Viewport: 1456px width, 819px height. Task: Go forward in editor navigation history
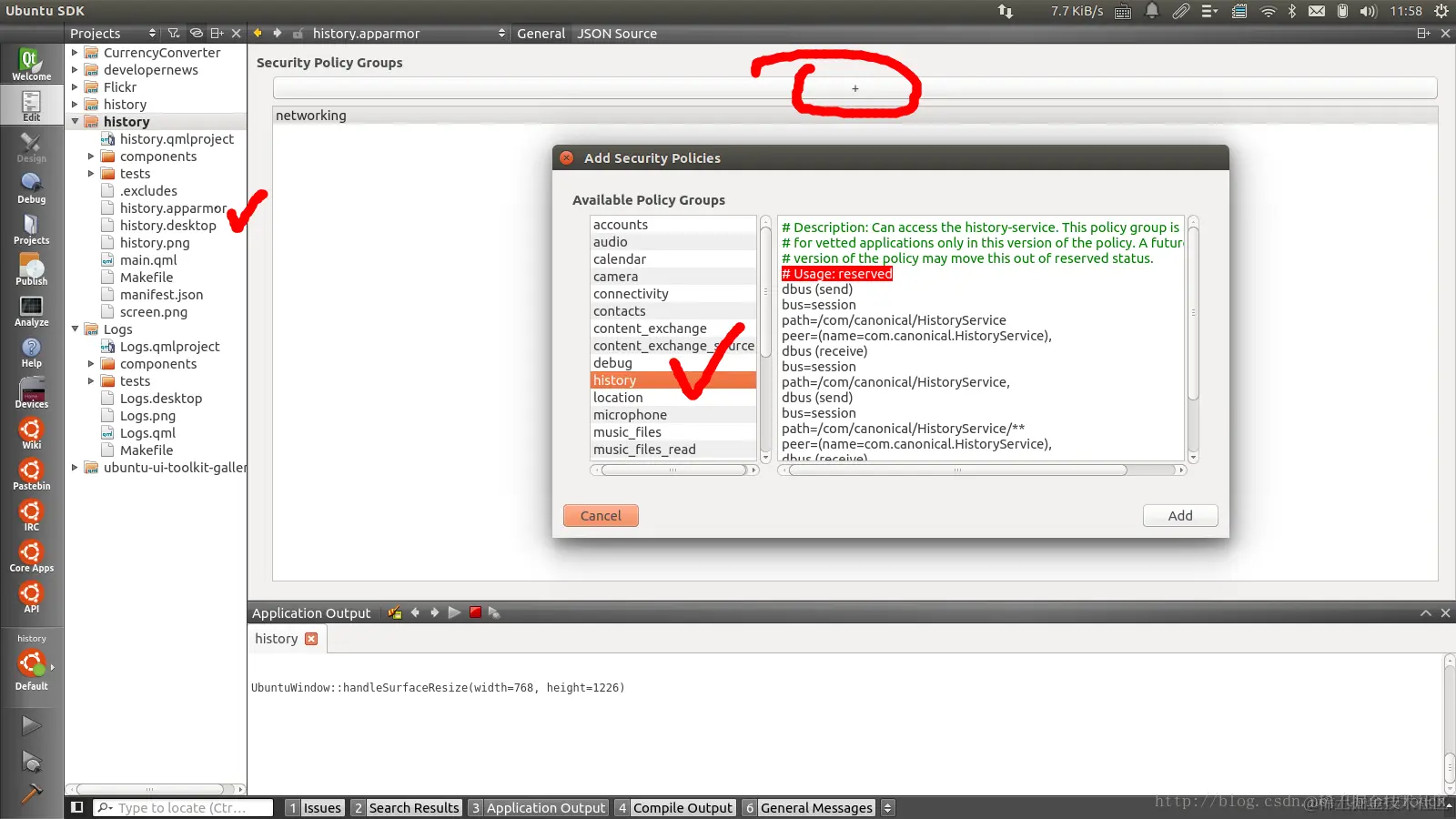point(278,33)
